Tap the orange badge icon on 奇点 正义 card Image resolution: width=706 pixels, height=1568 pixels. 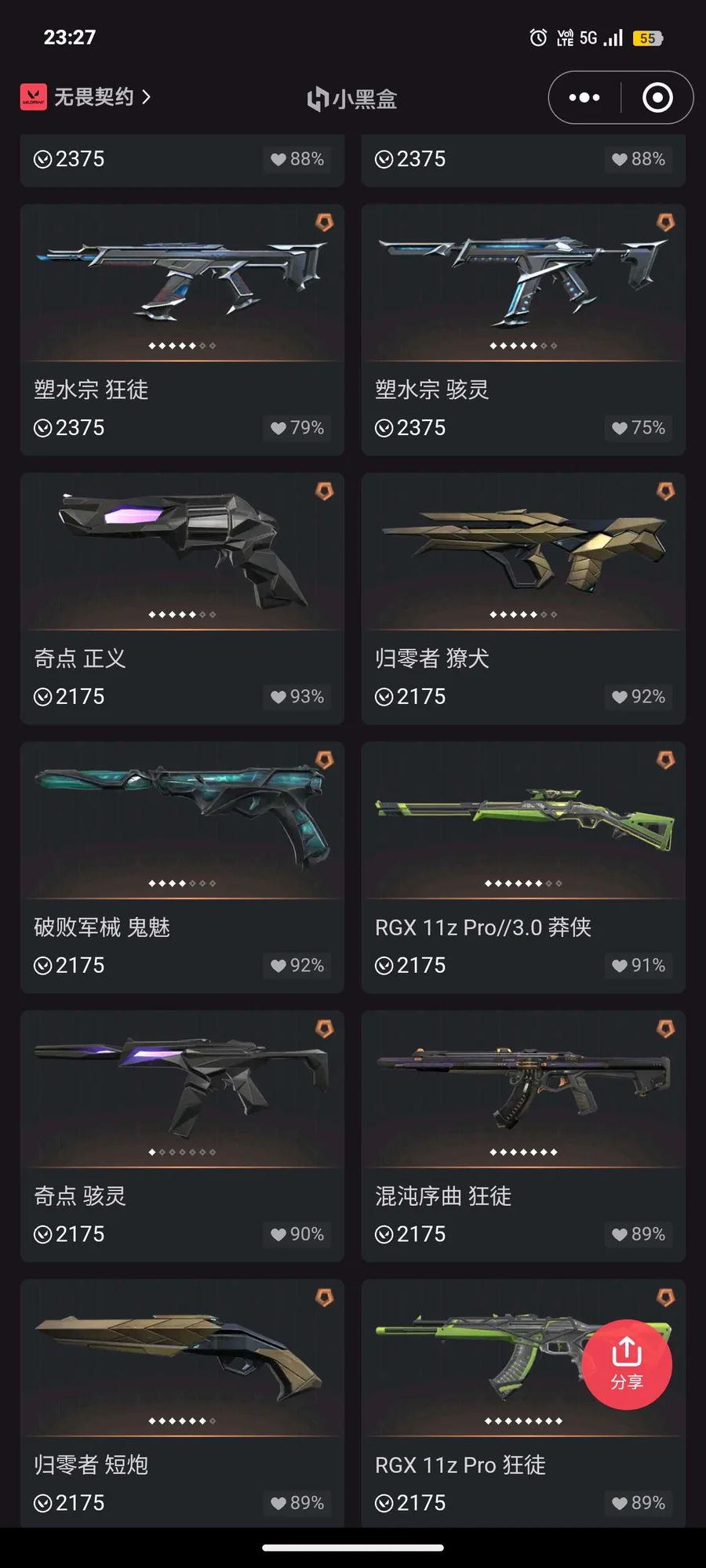324,492
